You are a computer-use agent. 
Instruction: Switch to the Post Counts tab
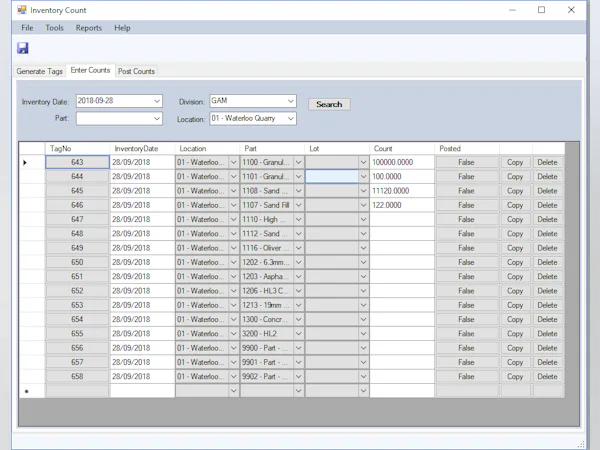tap(136, 71)
